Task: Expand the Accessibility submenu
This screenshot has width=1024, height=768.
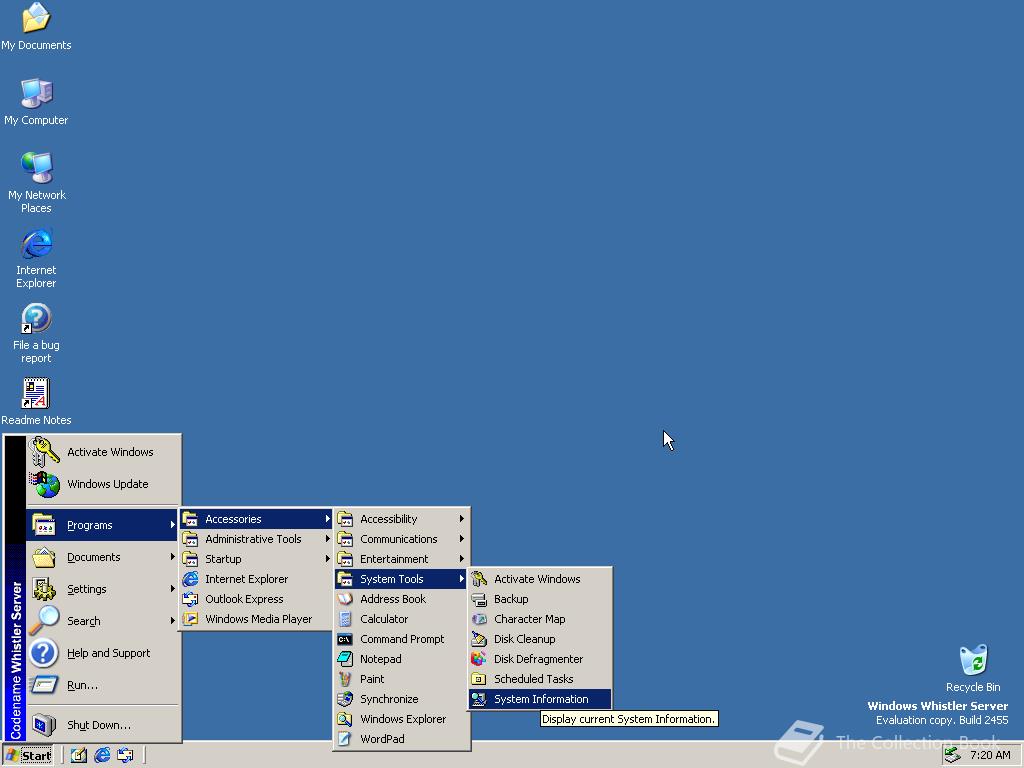Action: click(401, 519)
